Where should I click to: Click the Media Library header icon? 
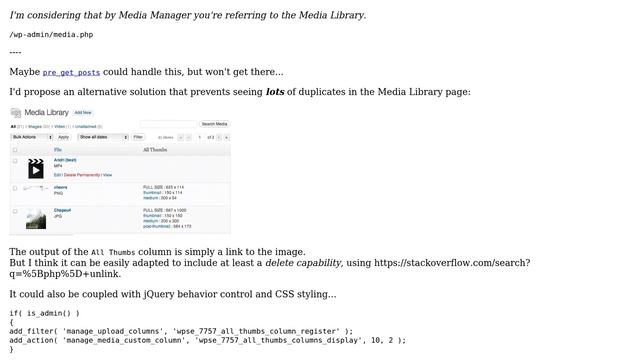[16, 112]
